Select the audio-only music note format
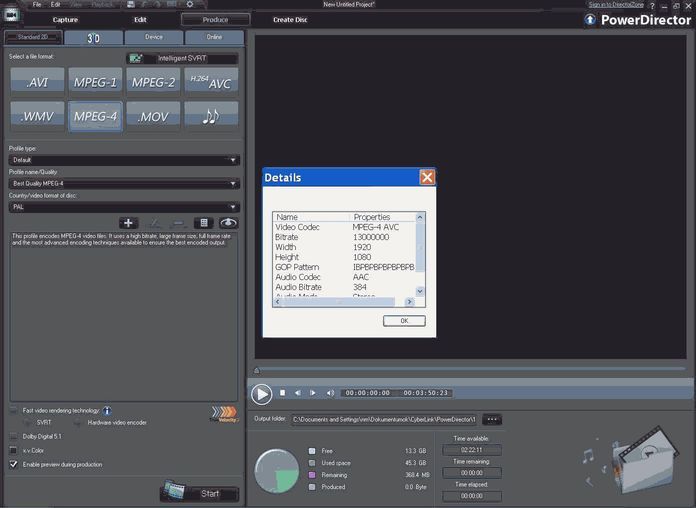 (211, 116)
